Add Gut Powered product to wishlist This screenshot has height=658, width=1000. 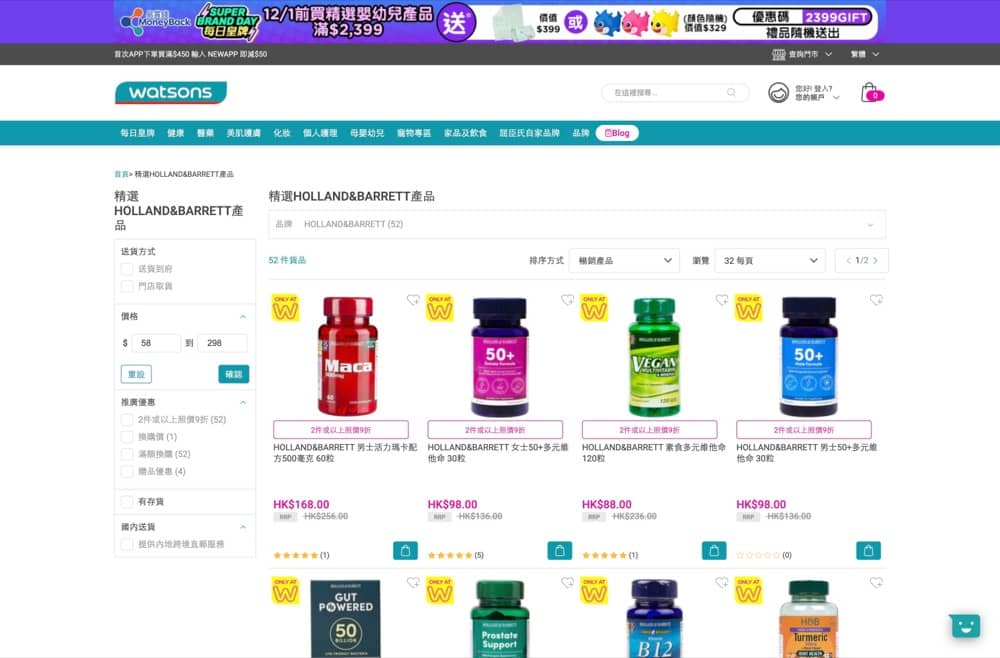413,582
